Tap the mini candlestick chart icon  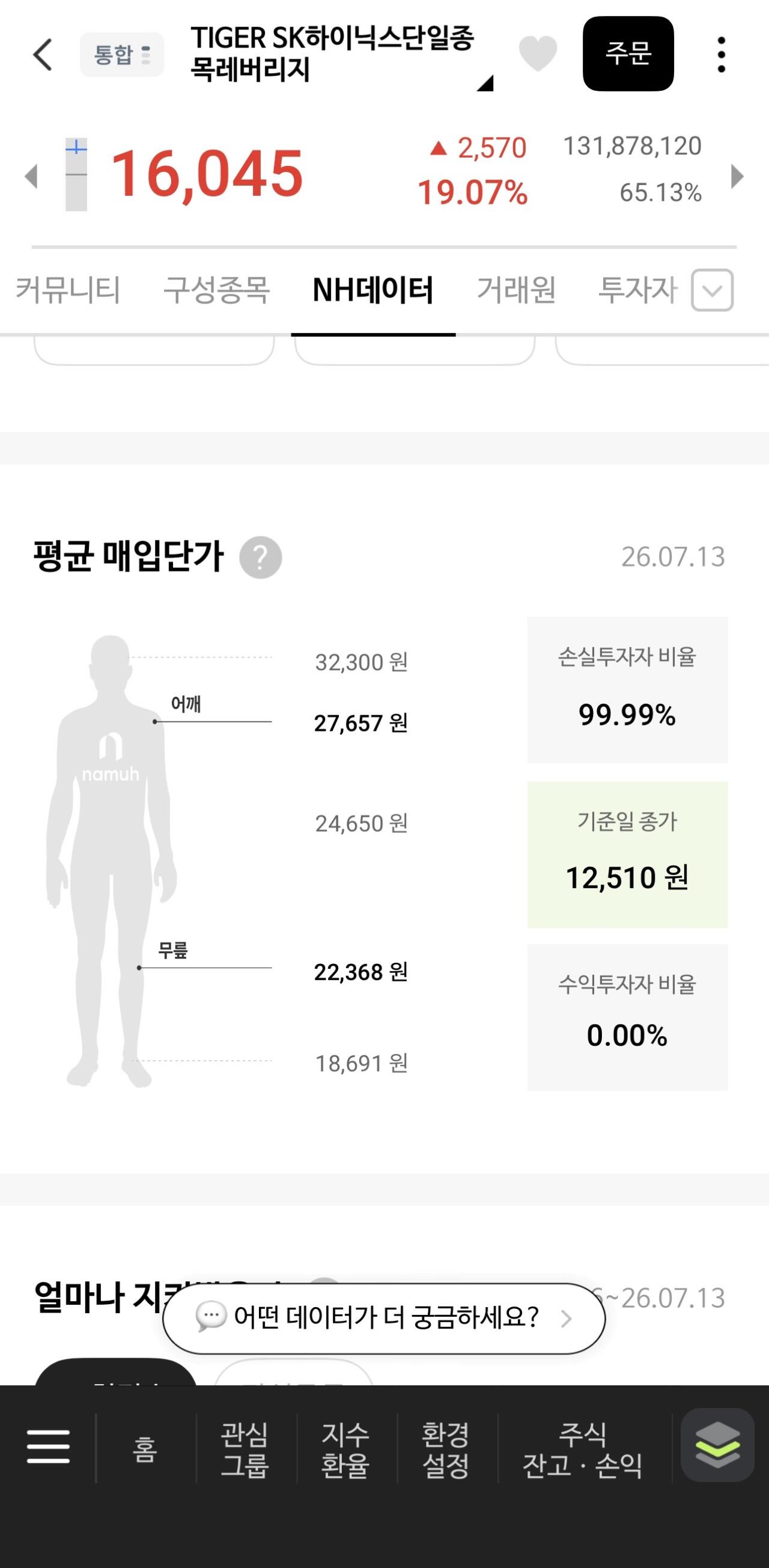click(76, 175)
